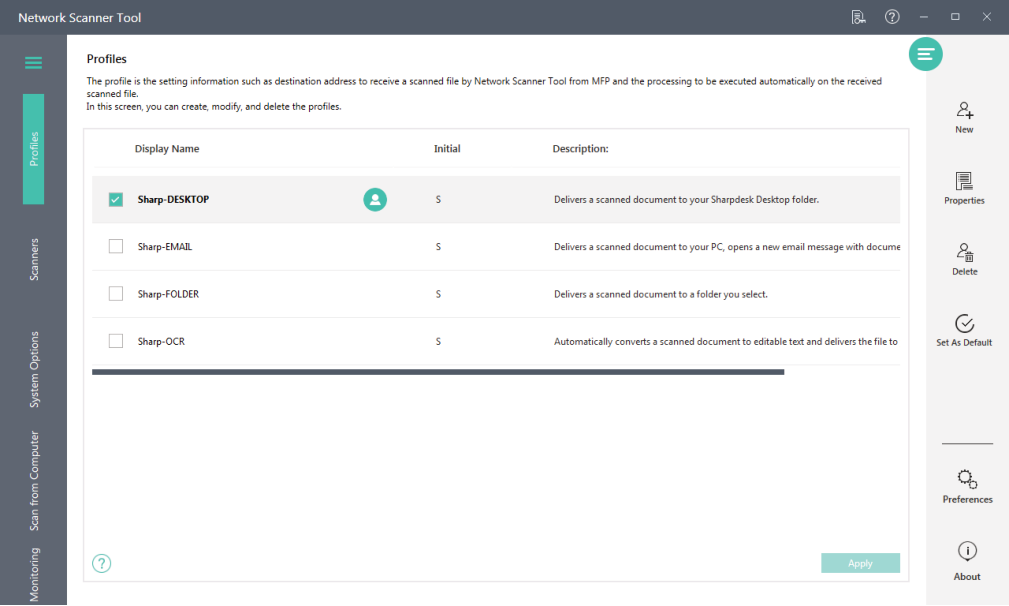Open the System Options tab
1009x606 pixels.
click(34, 369)
